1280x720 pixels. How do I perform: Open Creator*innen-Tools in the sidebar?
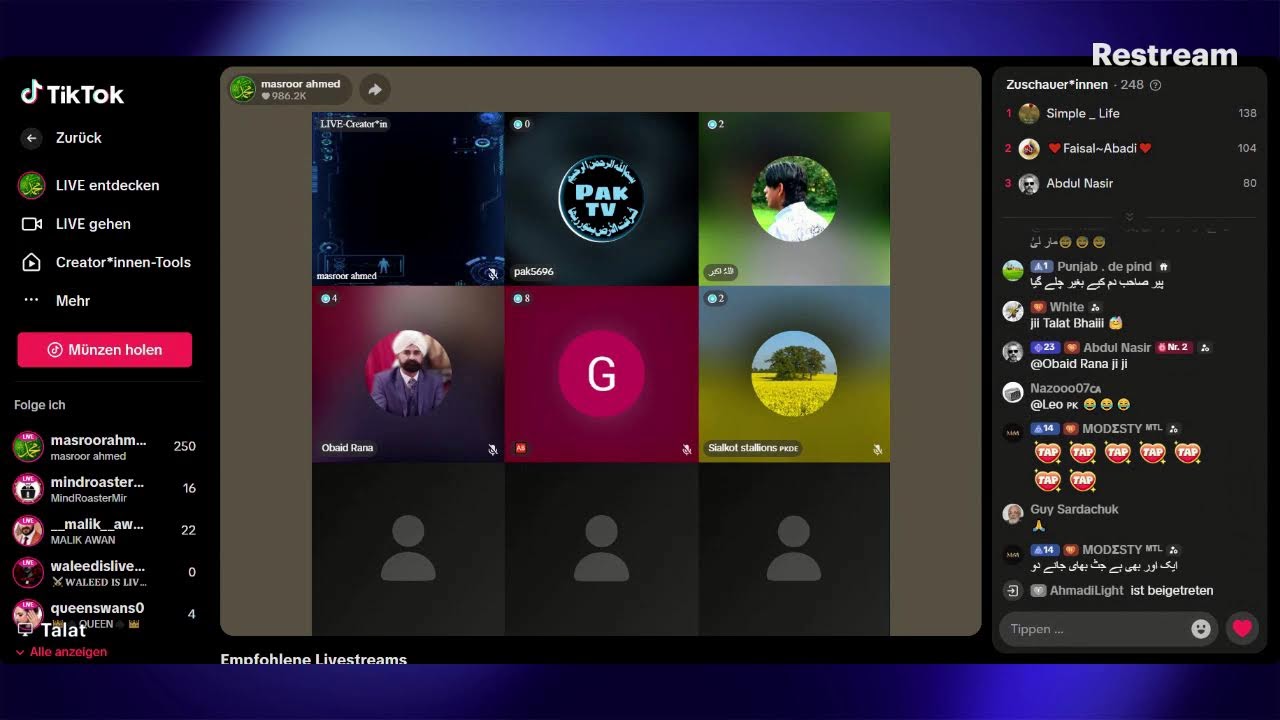tap(106, 262)
